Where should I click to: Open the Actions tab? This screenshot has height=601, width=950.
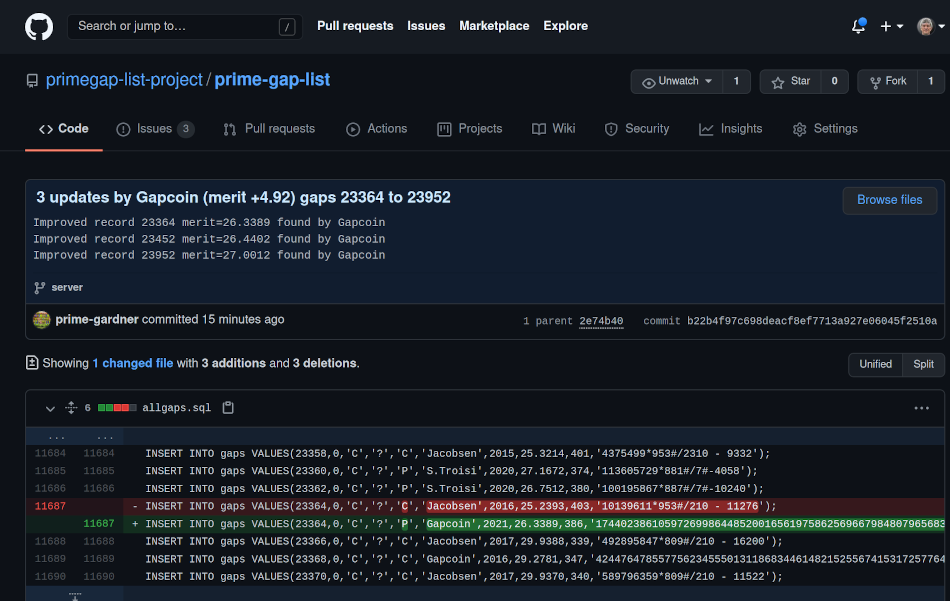pos(376,128)
